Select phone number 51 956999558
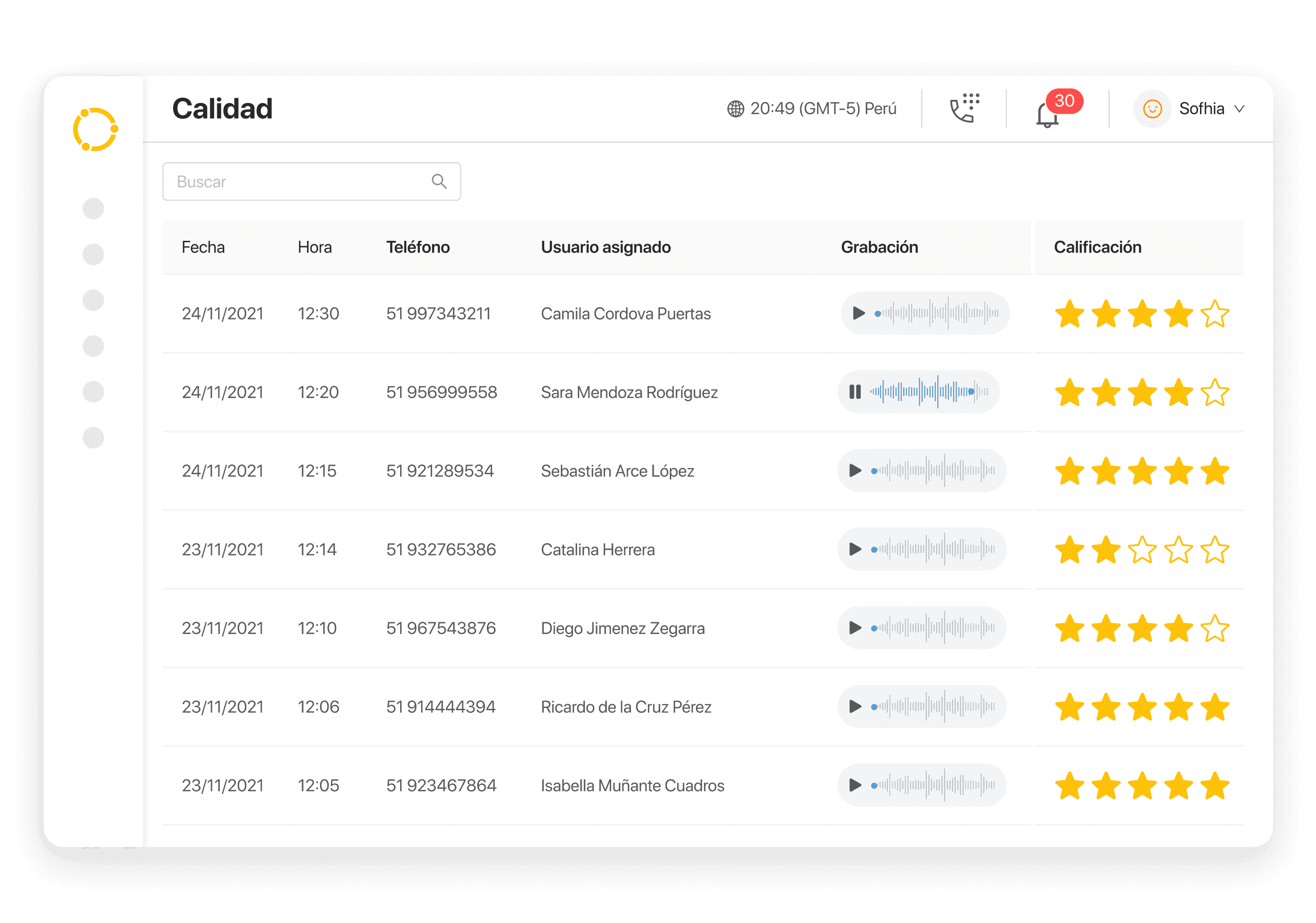The width and height of the screenshot is (1316, 923). pyautogui.click(x=441, y=392)
